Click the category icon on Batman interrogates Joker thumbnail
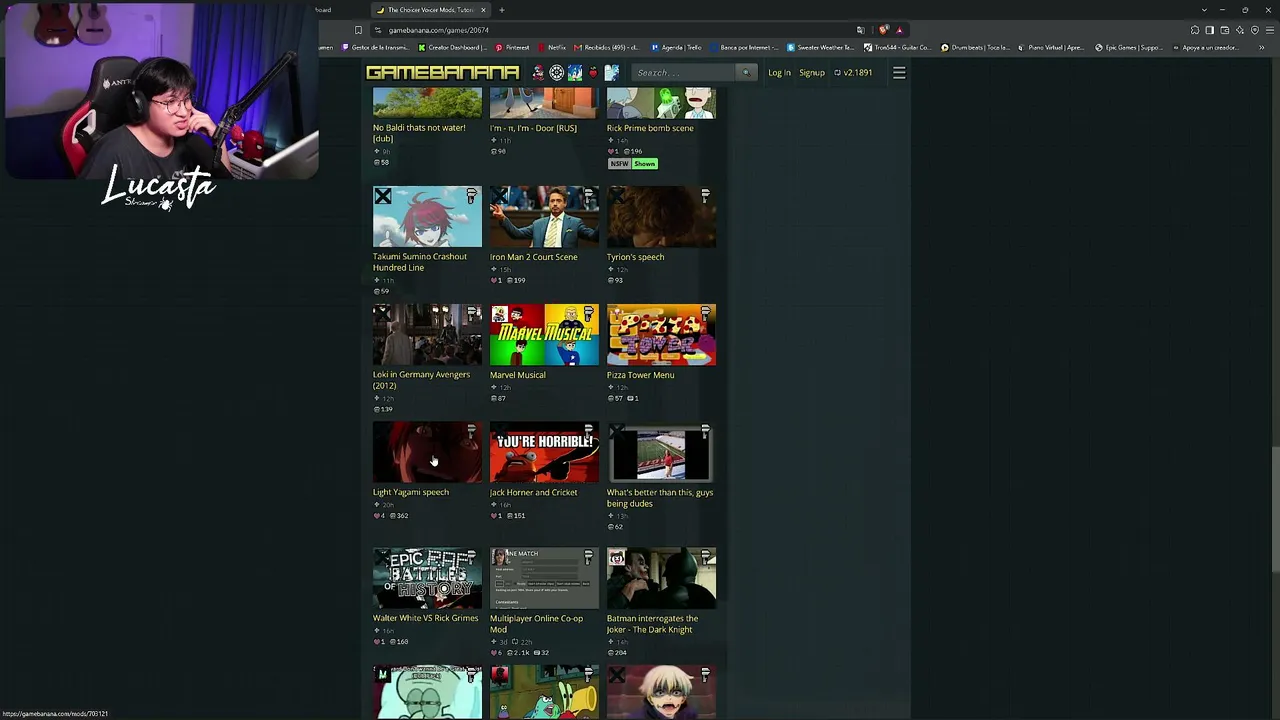1280x720 pixels. 705,558
